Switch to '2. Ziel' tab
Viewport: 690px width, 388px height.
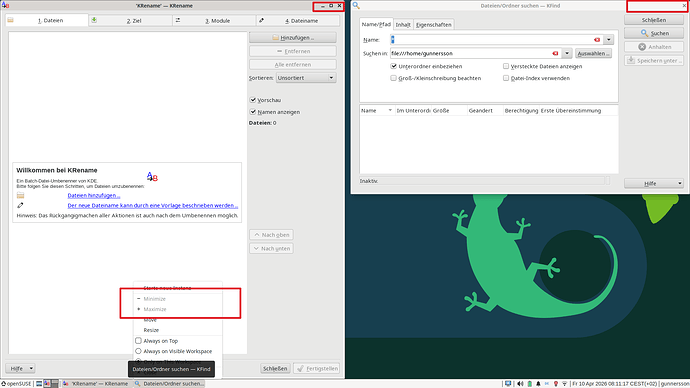pos(131,20)
